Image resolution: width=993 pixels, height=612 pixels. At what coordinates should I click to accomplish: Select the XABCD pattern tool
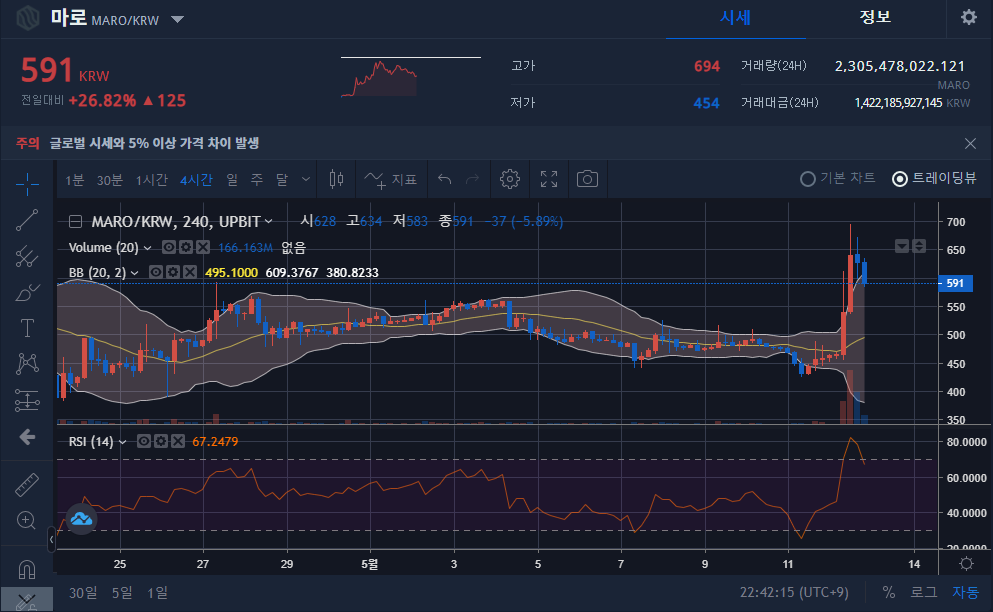tap(27, 364)
